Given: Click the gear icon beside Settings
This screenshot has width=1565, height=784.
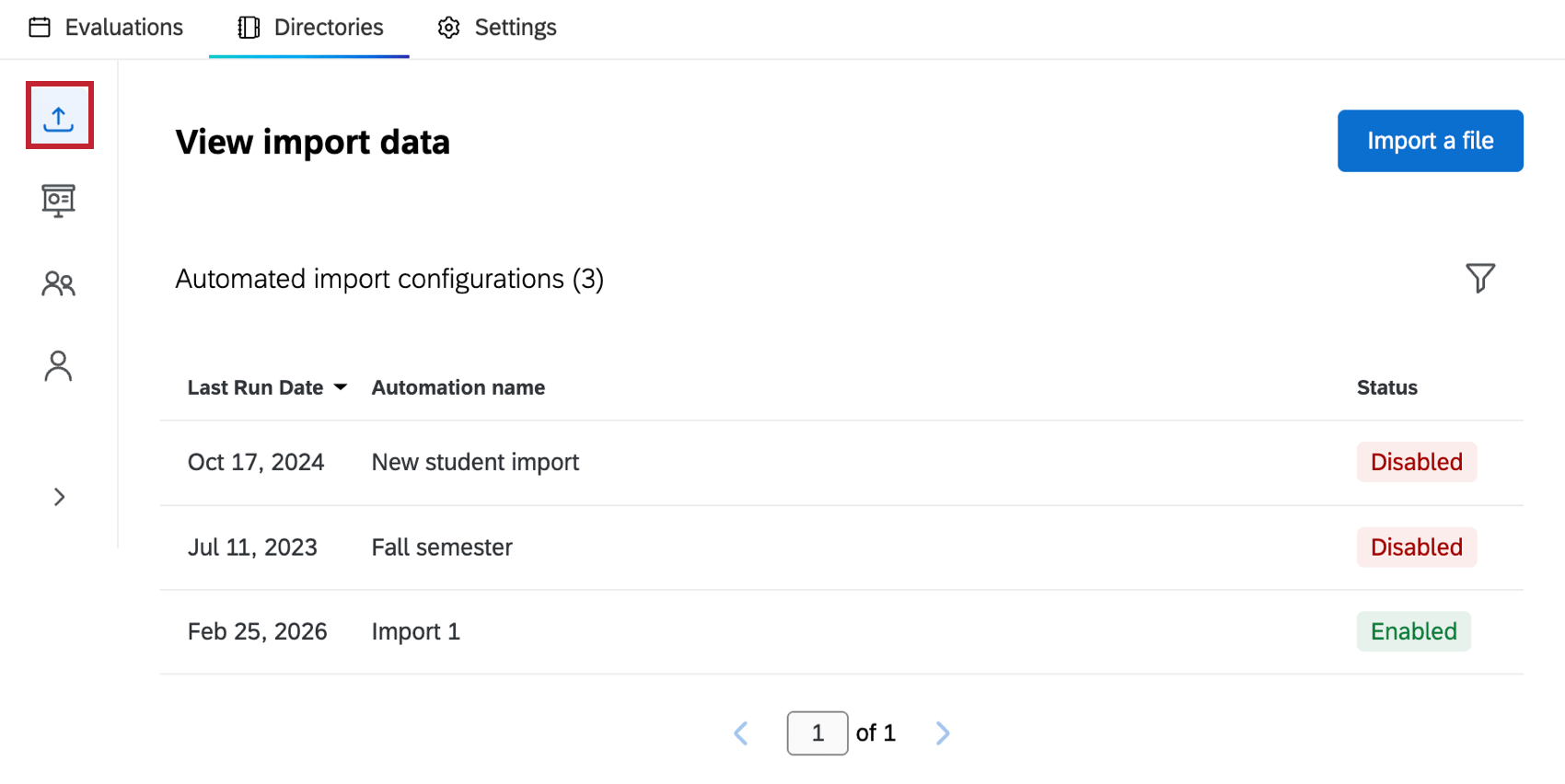Looking at the screenshot, I should (x=448, y=28).
